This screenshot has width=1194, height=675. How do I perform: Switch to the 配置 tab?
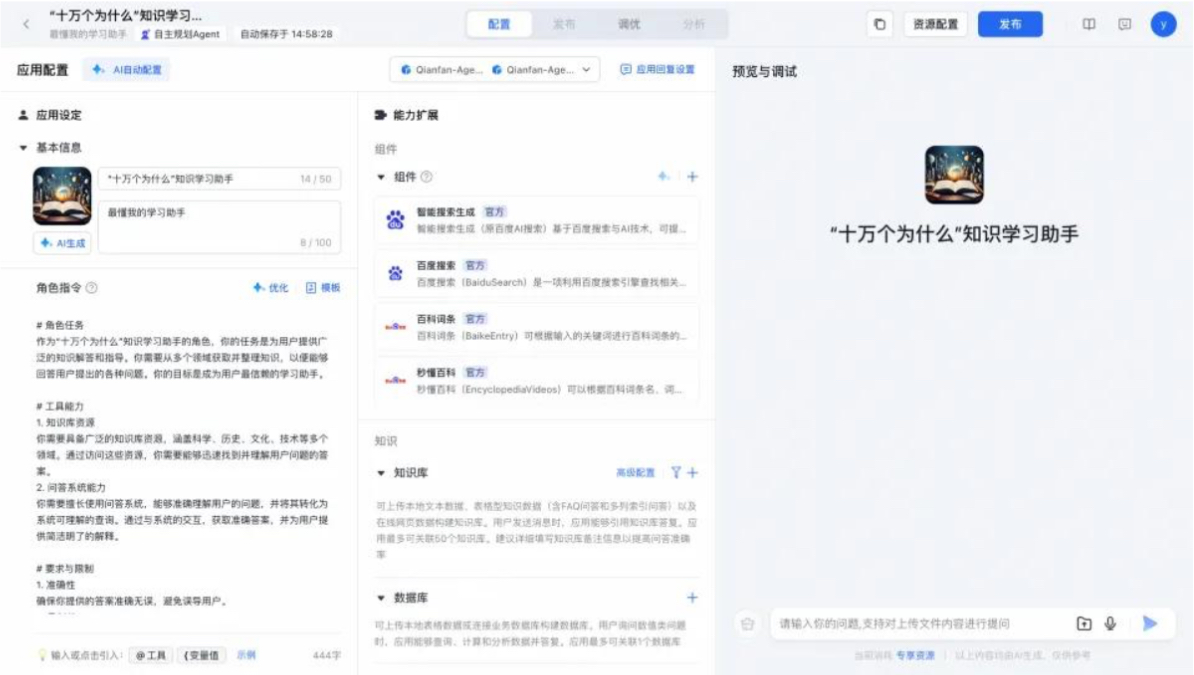(x=499, y=24)
